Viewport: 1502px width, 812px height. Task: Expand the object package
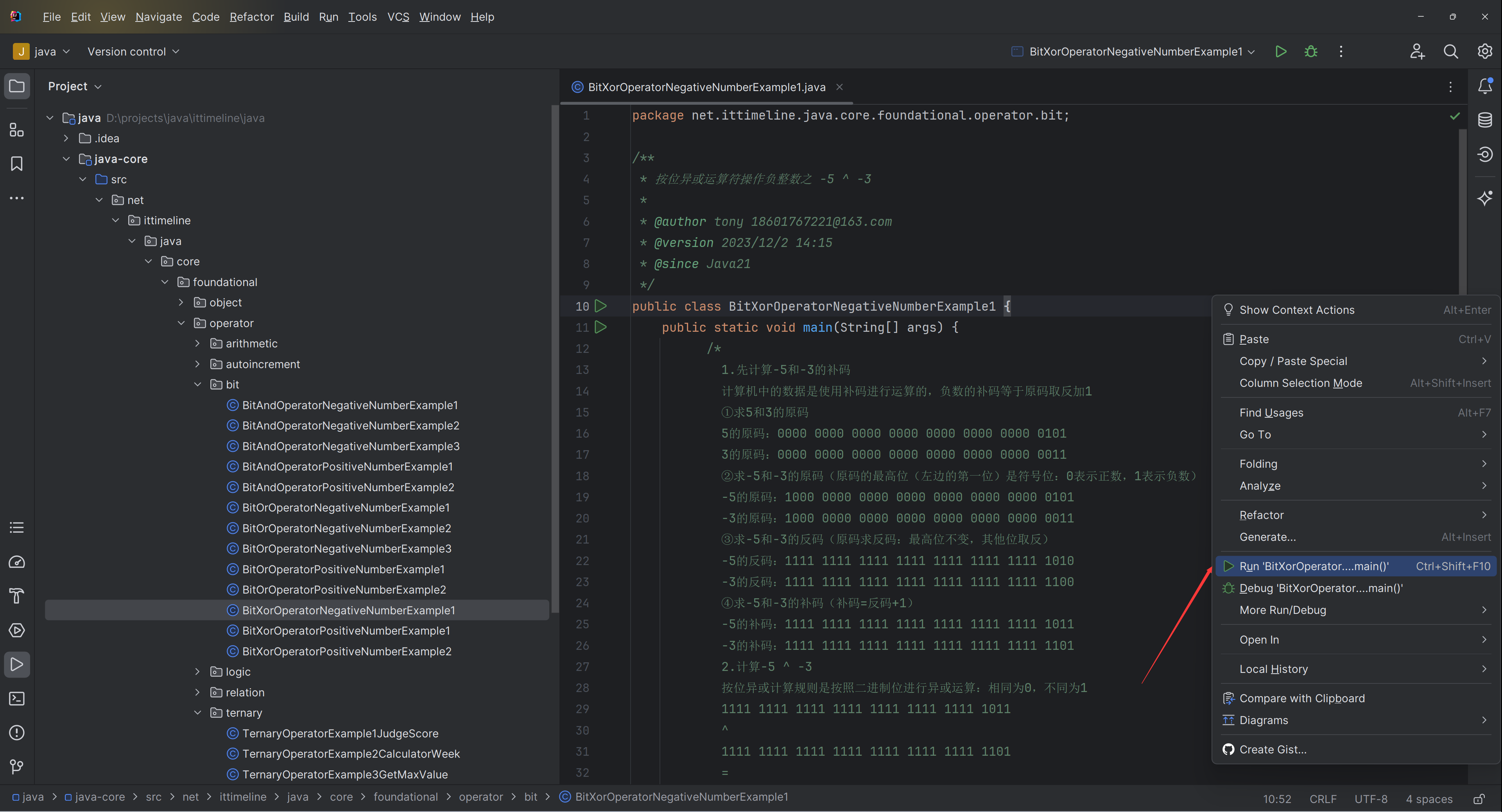tap(181, 302)
